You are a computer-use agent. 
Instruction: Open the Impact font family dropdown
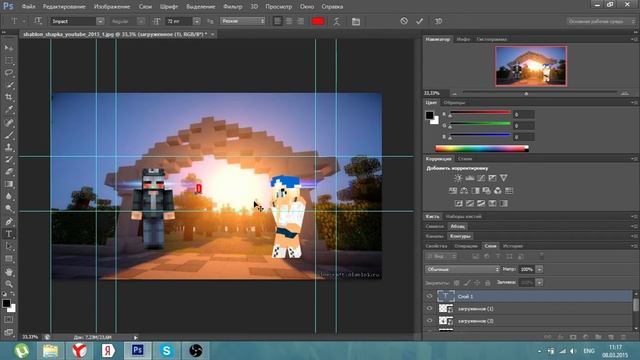click(100, 21)
